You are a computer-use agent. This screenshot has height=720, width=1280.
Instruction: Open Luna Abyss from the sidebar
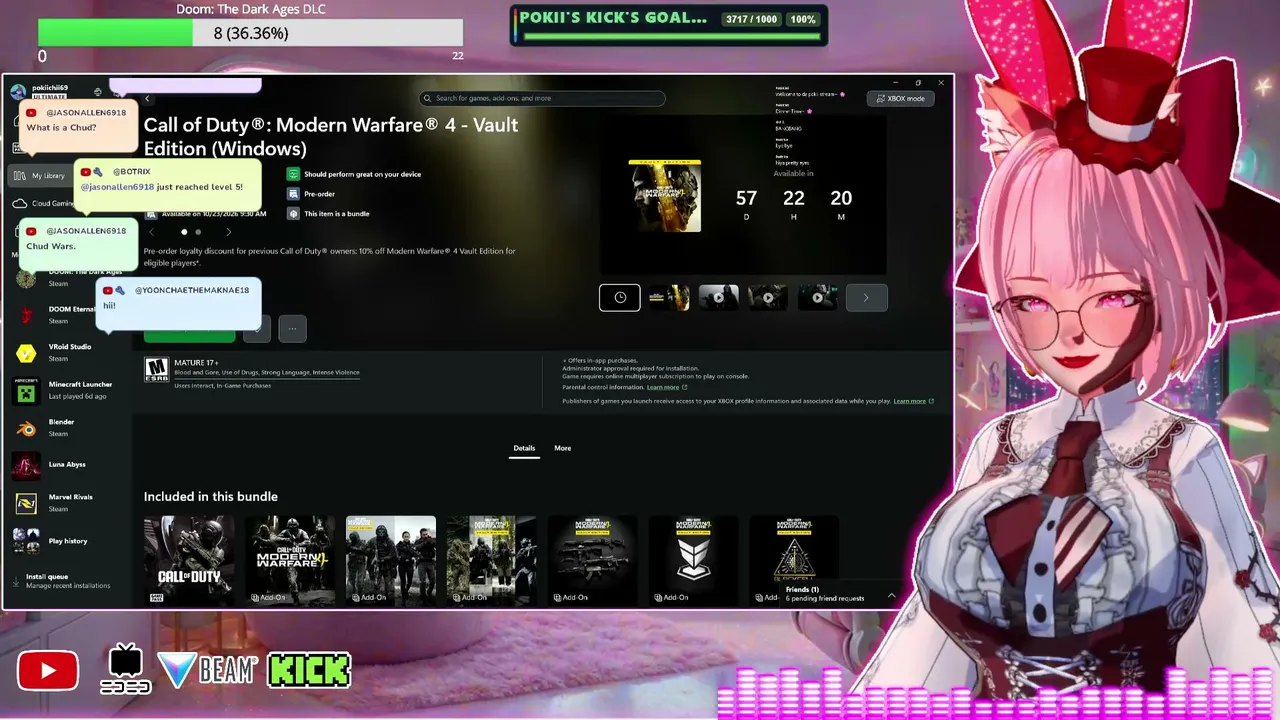tap(66, 465)
